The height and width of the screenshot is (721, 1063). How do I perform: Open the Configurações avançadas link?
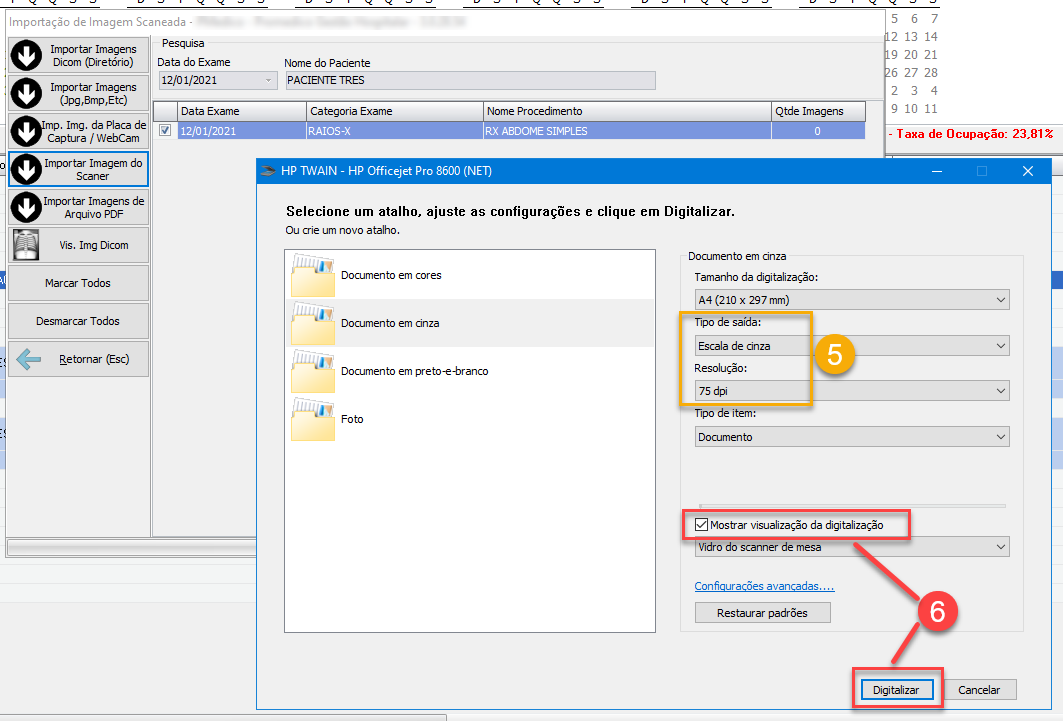(x=764, y=586)
